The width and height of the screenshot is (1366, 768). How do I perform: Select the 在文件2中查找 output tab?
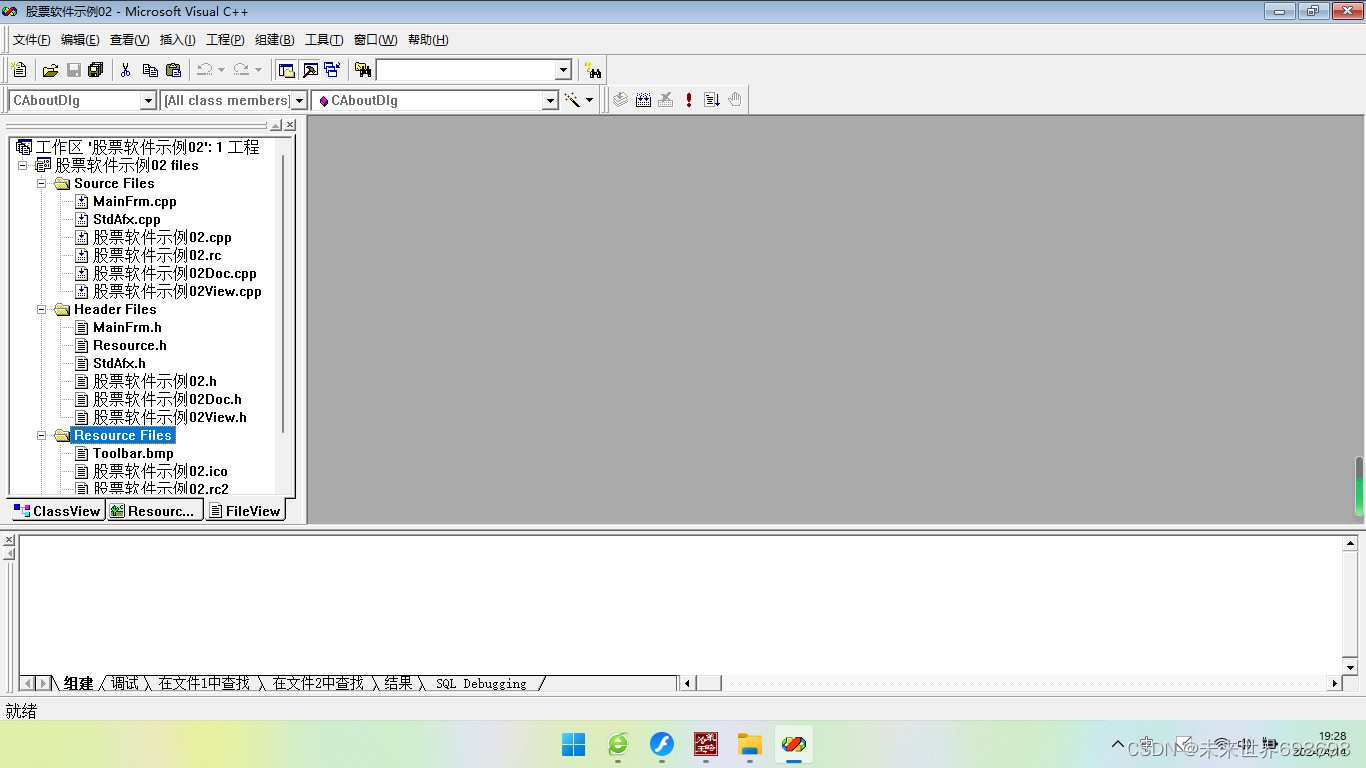point(318,684)
